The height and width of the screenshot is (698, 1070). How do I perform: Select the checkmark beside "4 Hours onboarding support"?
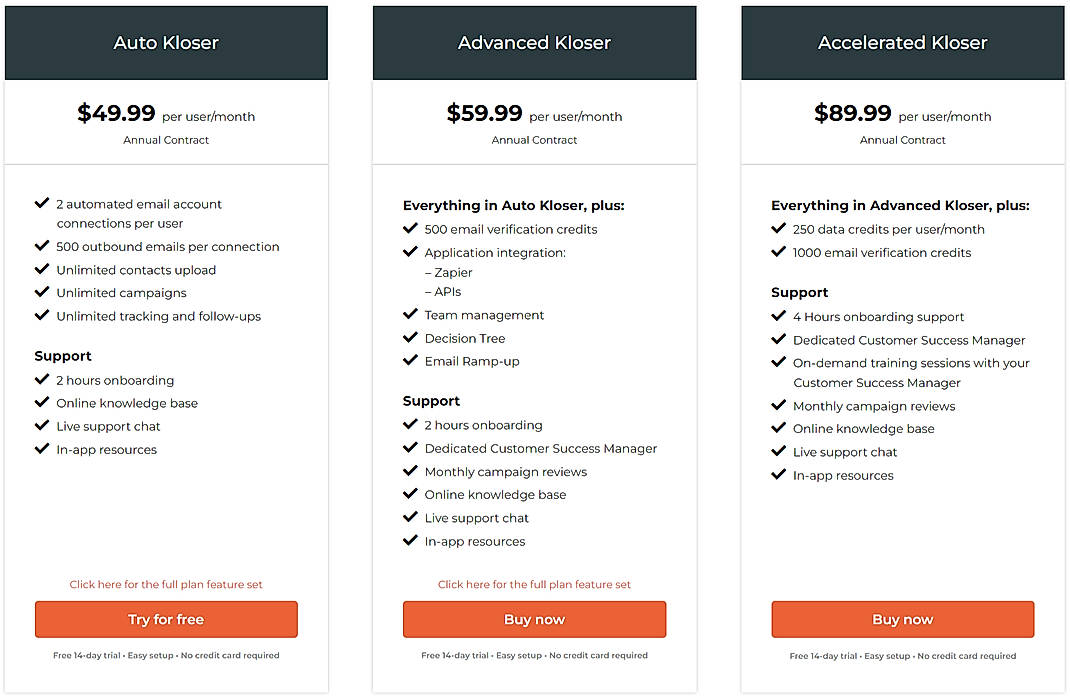[x=778, y=316]
